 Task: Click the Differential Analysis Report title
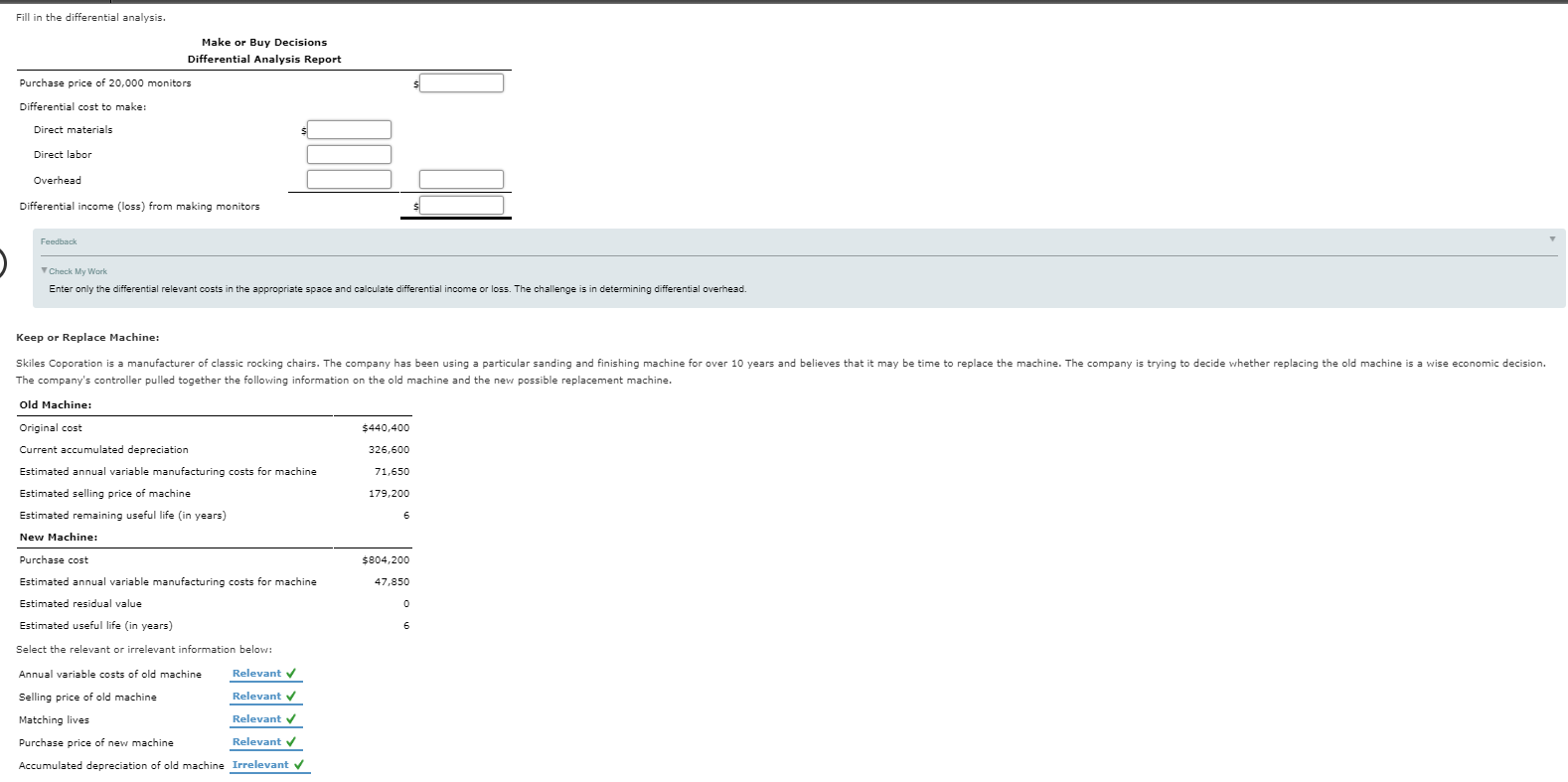pos(264,60)
